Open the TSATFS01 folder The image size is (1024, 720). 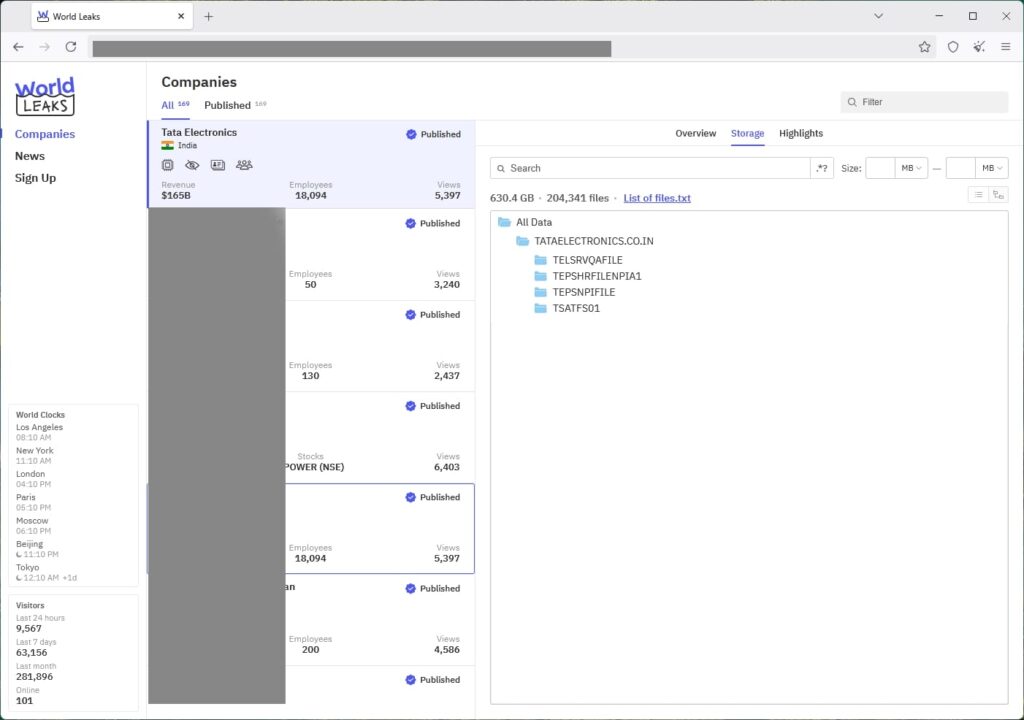coord(567,308)
